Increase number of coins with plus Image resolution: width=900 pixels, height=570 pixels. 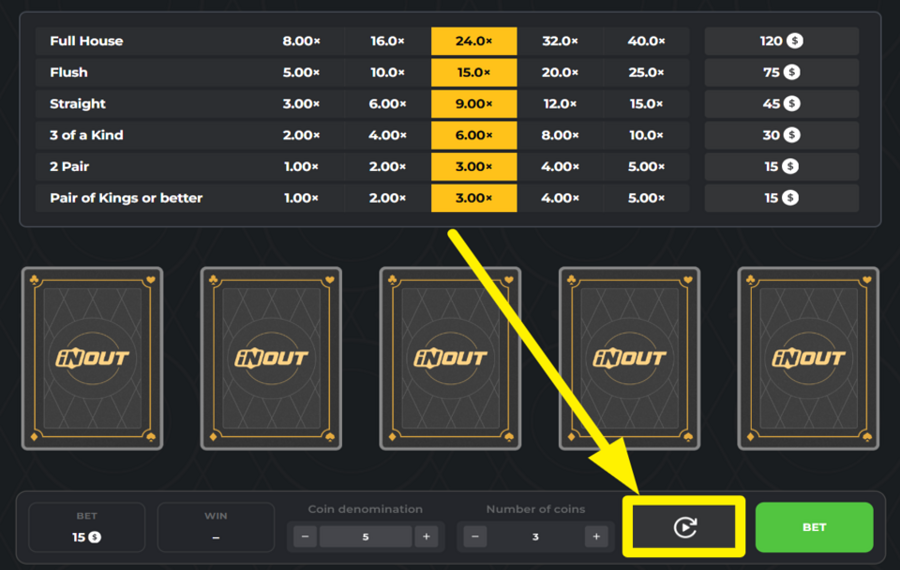click(596, 537)
